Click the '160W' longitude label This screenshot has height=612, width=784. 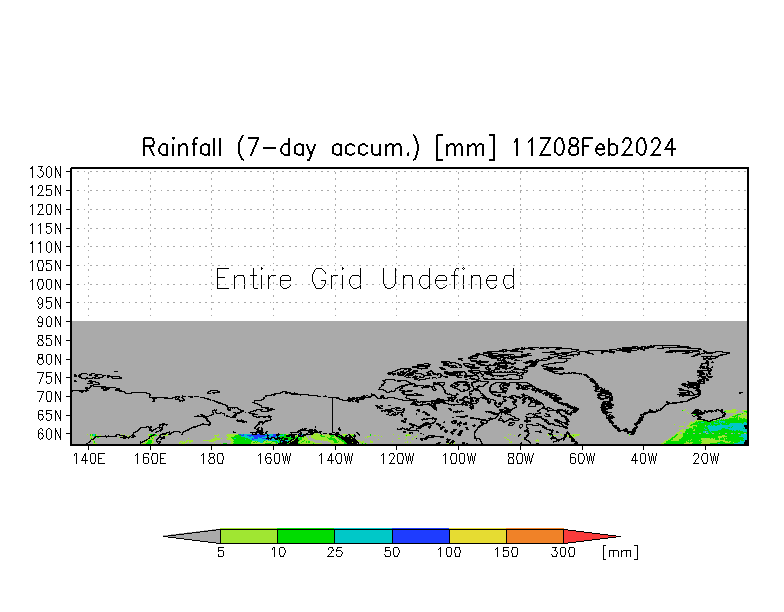tap(274, 458)
